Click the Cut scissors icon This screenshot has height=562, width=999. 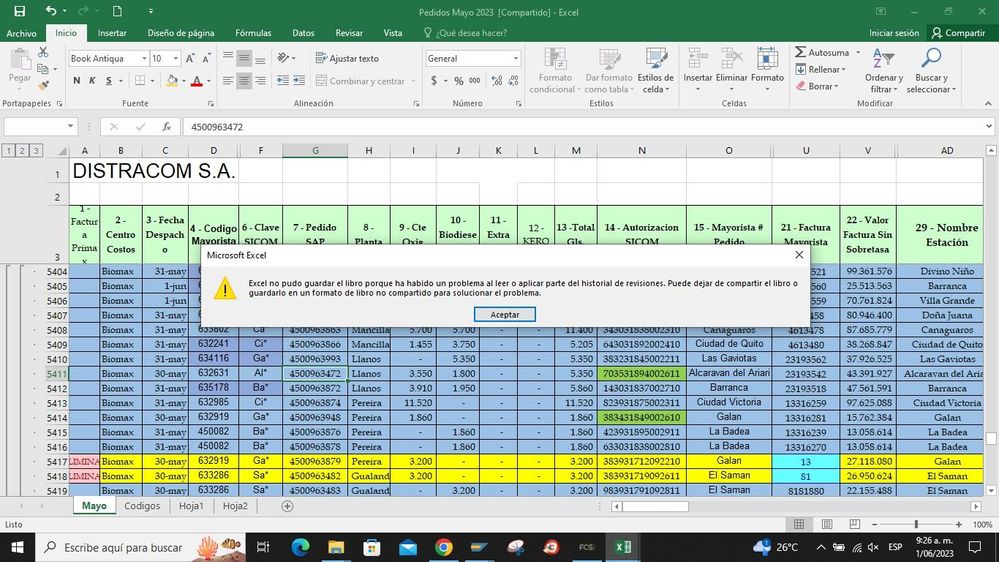43,52
